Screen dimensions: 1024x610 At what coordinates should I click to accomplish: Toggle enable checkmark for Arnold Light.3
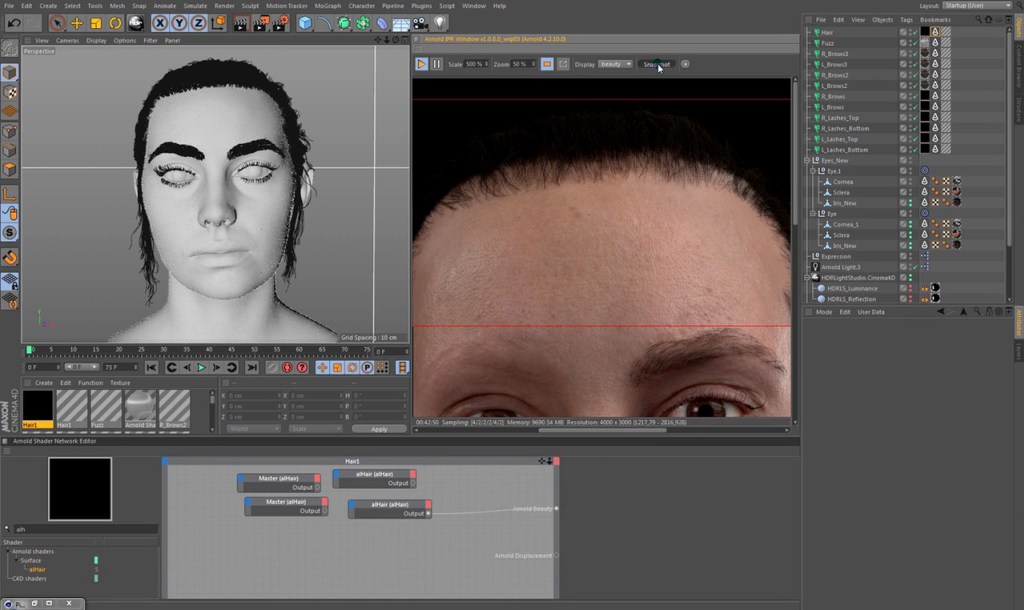(x=913, y=267)
